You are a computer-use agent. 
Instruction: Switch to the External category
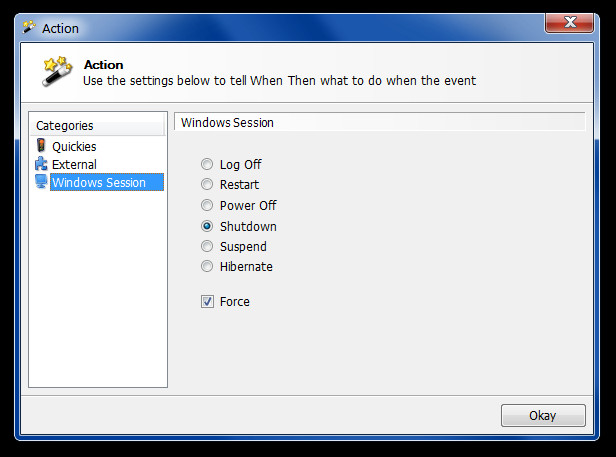click(x=74, y=164)
